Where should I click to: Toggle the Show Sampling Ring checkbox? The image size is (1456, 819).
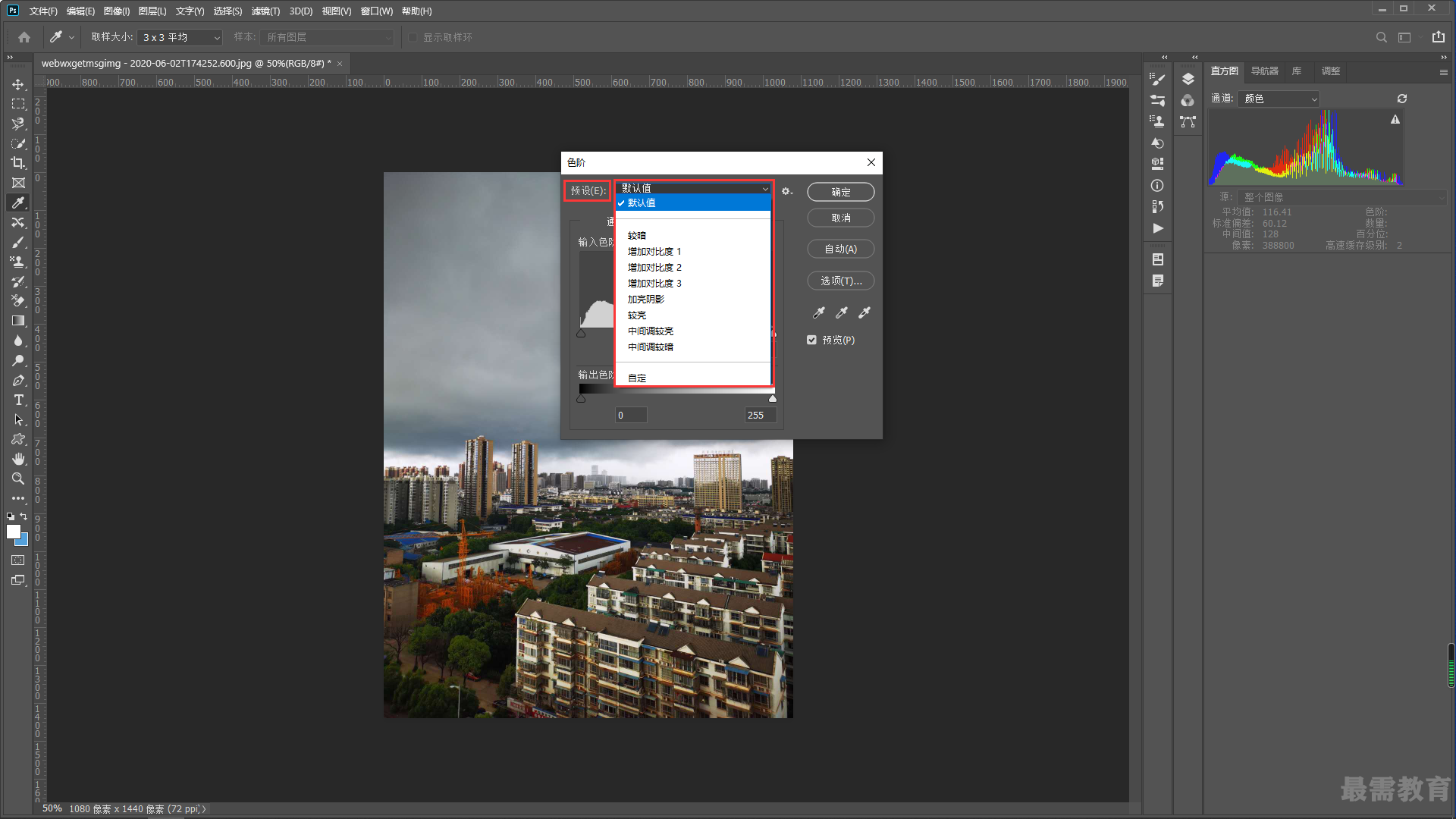coord(413,37)
